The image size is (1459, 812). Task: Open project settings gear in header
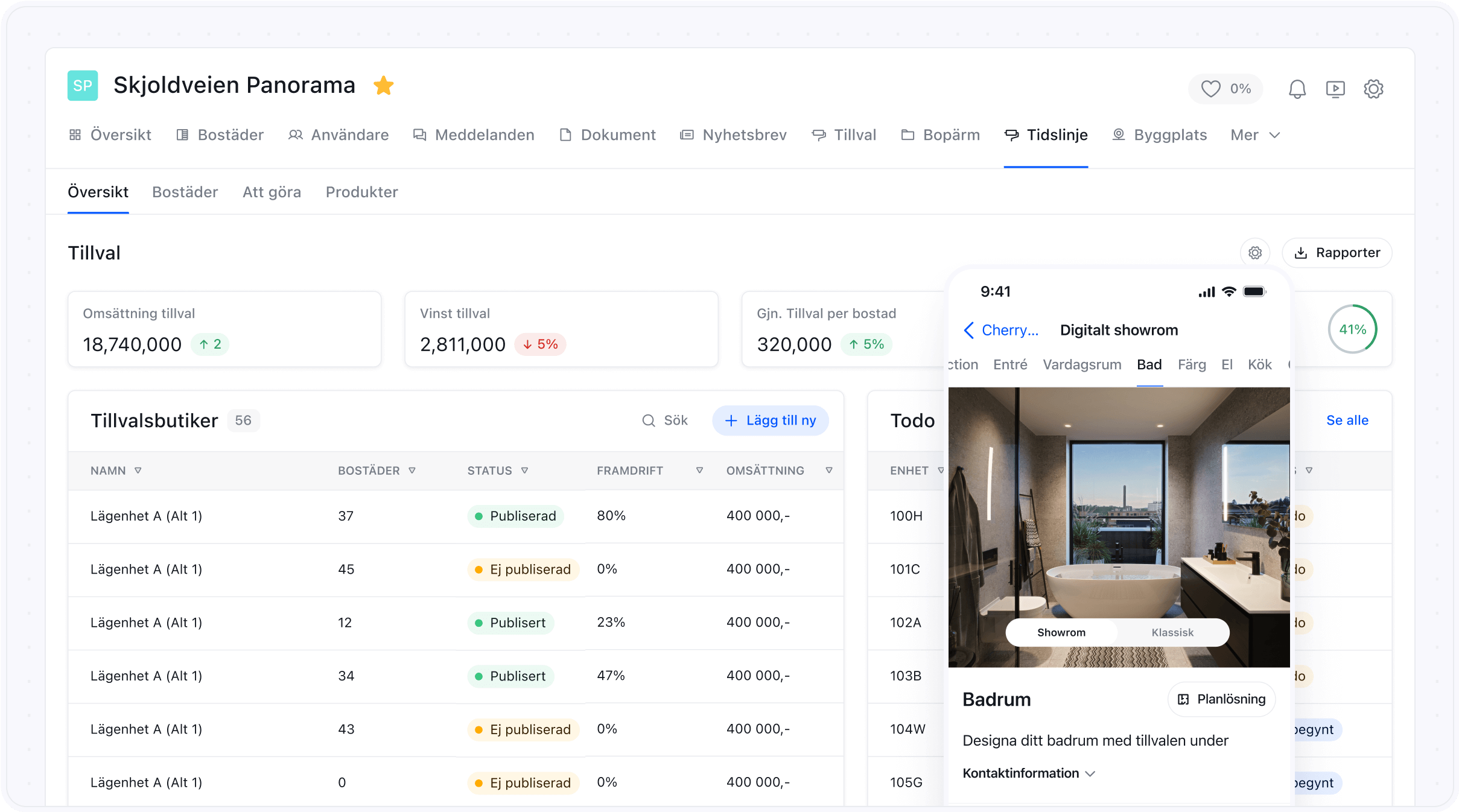pos(1373,89)
